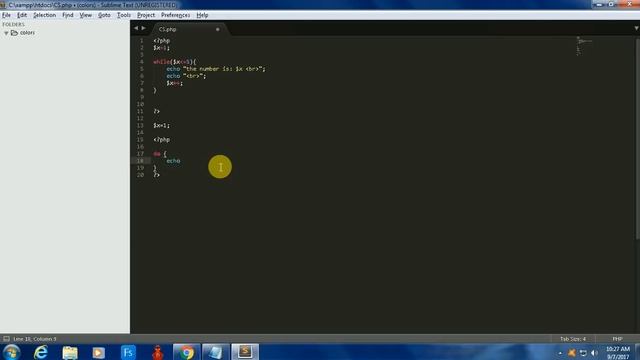Open the Goto menu
Screen dimensions: 640x360
tap(104, 15)
